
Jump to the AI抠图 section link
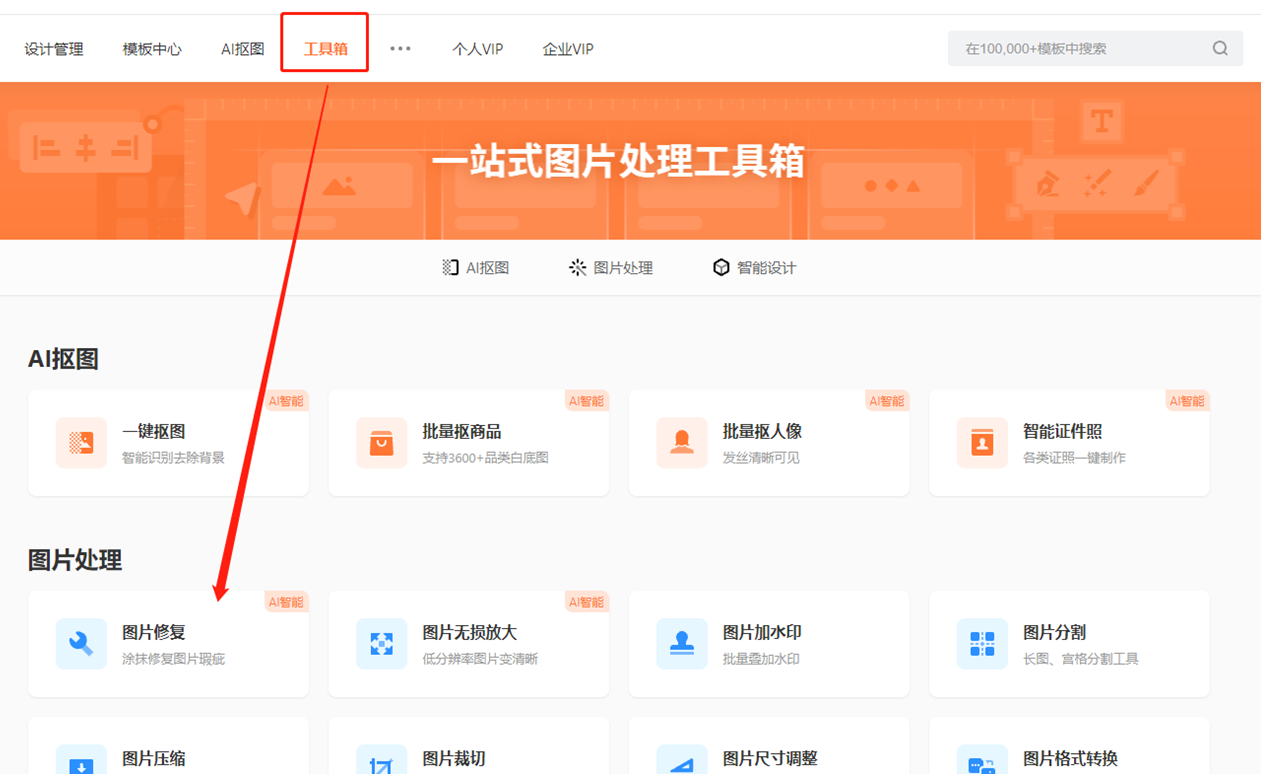476,267
